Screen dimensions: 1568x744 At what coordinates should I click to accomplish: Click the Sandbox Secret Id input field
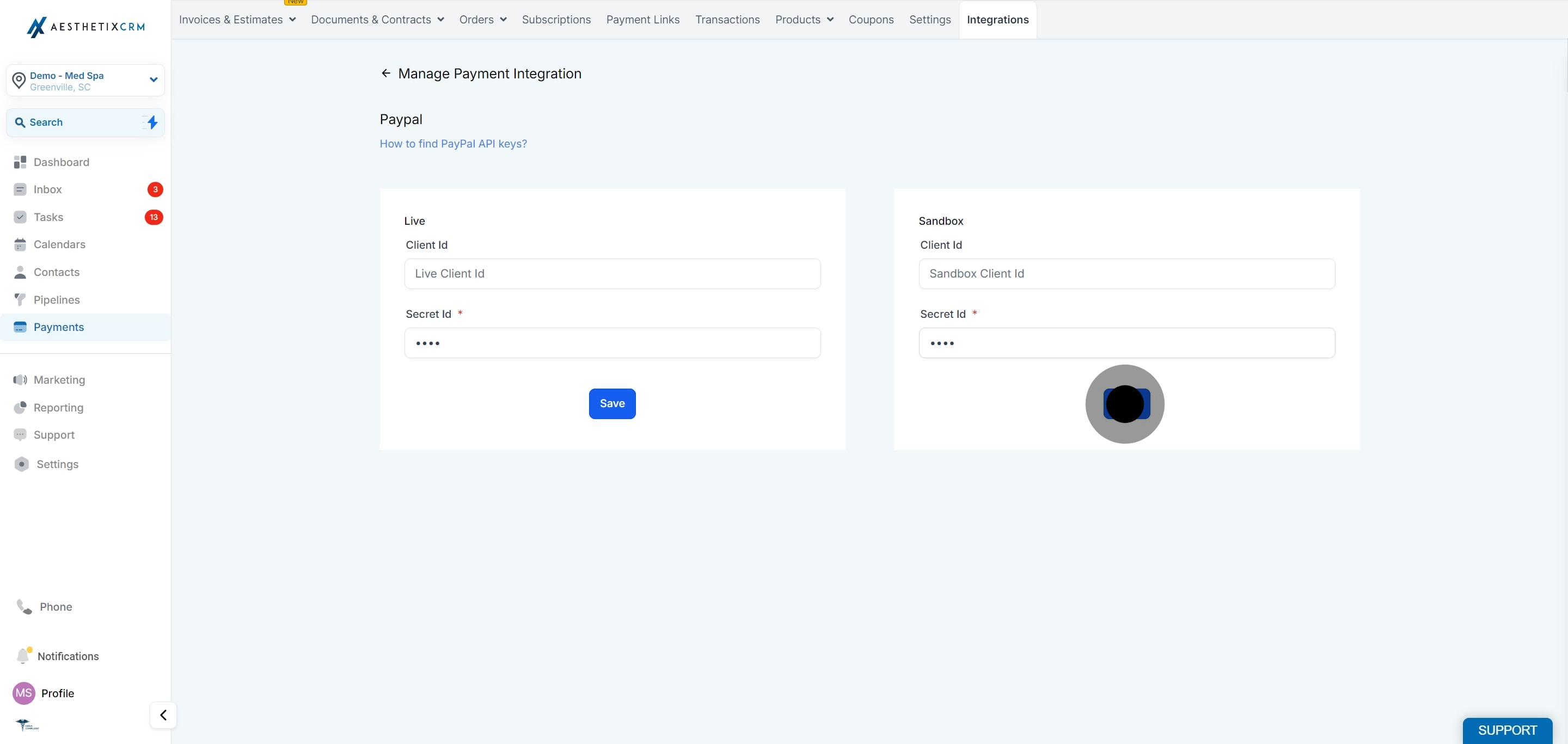pos(1126,343)
